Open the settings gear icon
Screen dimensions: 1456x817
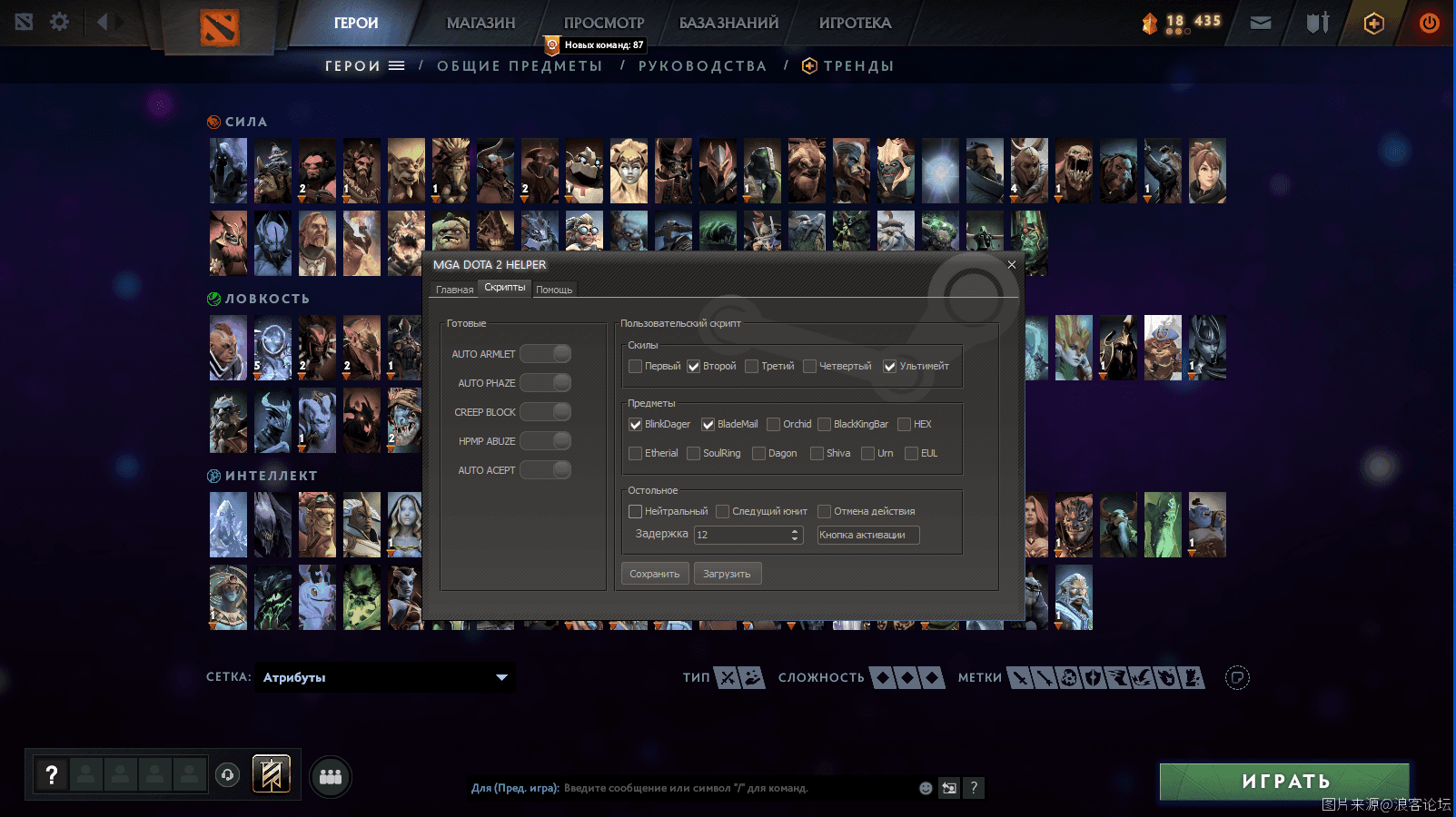click(x=59, y=22)
